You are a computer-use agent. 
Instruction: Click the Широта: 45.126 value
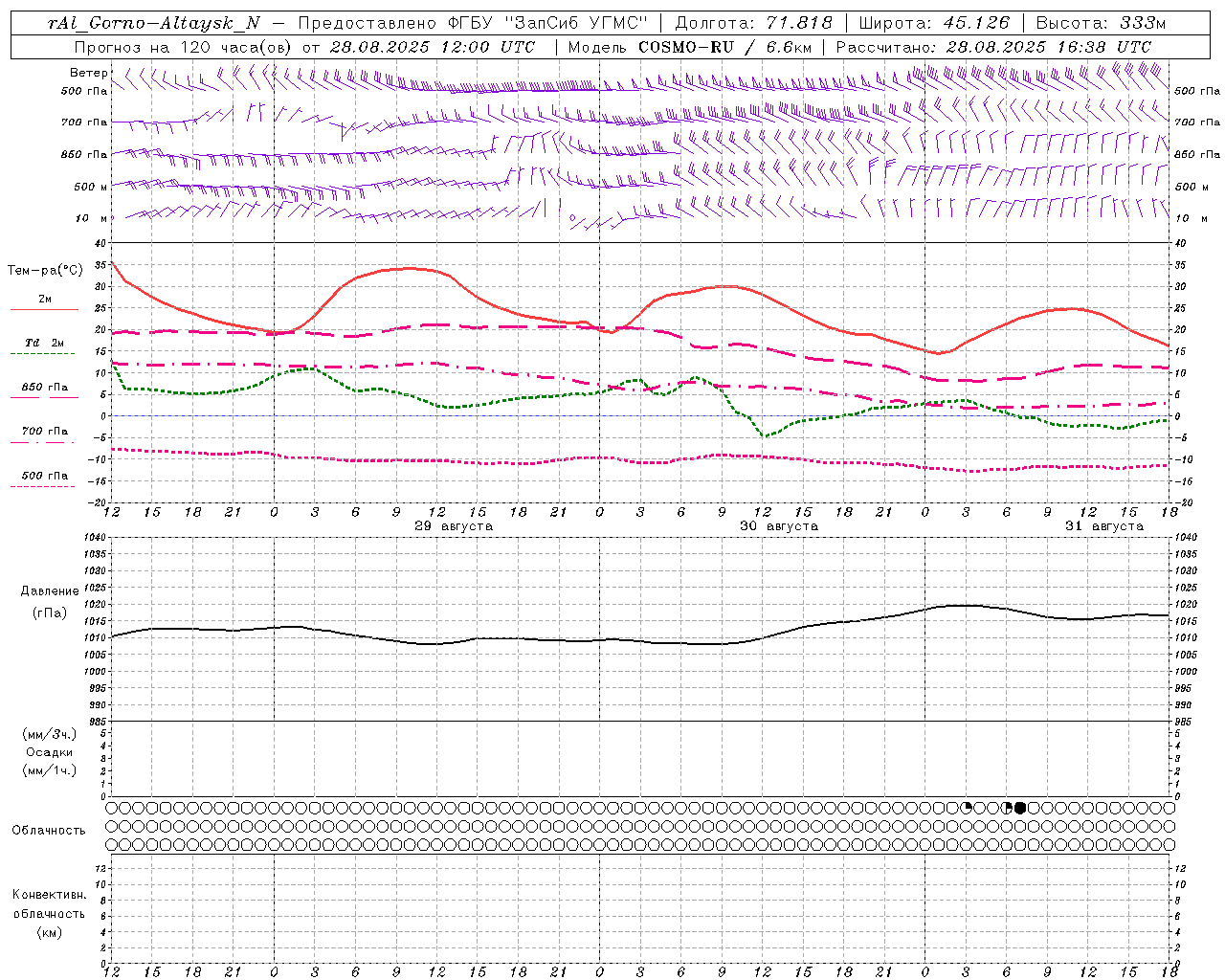coord(935,23)
